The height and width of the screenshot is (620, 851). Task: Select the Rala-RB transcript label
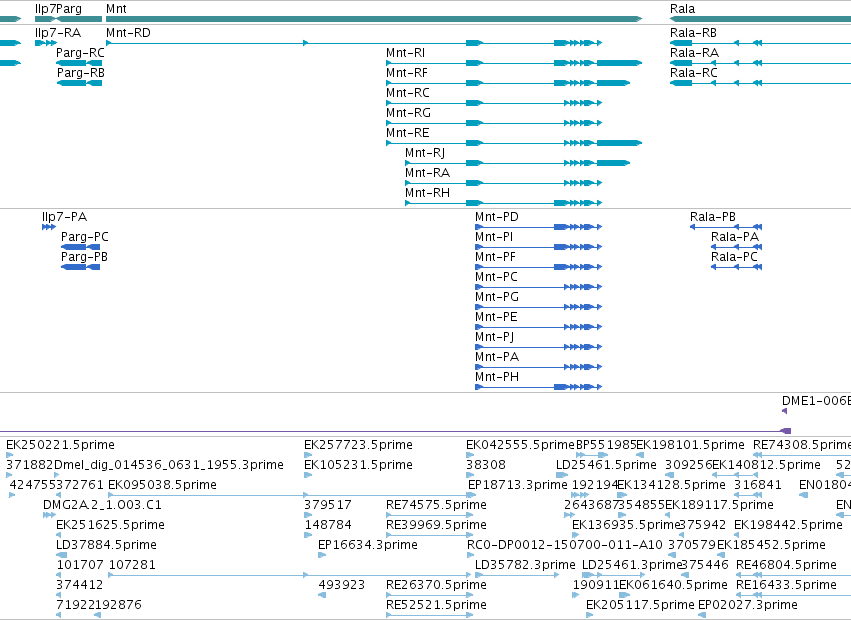pos(693,33)
